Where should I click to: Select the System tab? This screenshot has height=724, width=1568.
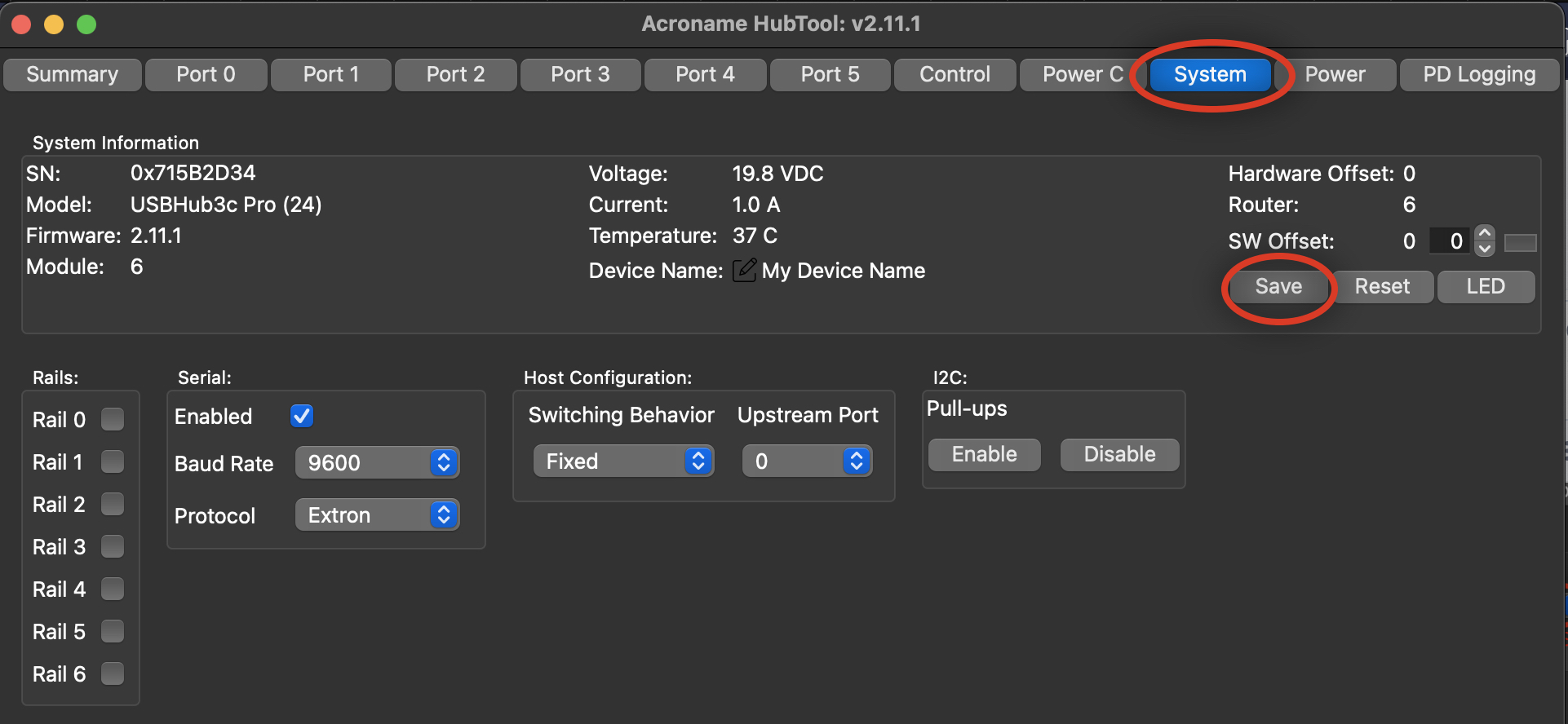tap(1211, 74)
